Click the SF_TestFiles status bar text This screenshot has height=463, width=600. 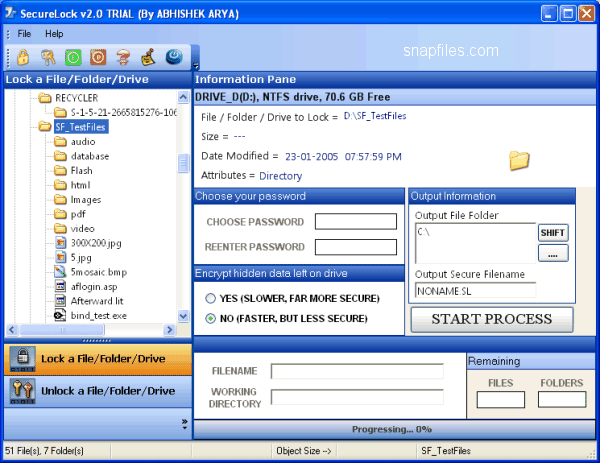point(446,451)
